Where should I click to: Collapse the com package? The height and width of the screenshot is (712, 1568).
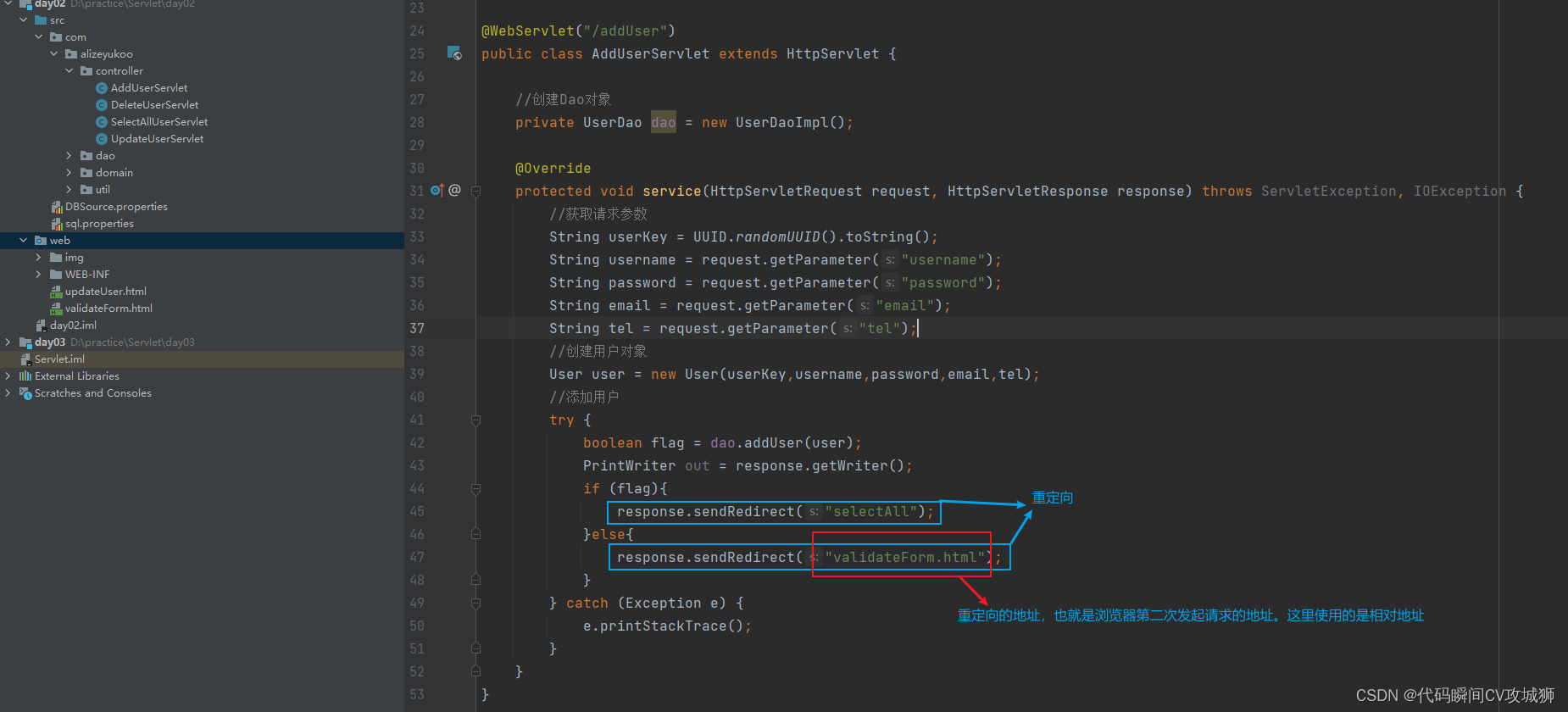click(39, 37)
